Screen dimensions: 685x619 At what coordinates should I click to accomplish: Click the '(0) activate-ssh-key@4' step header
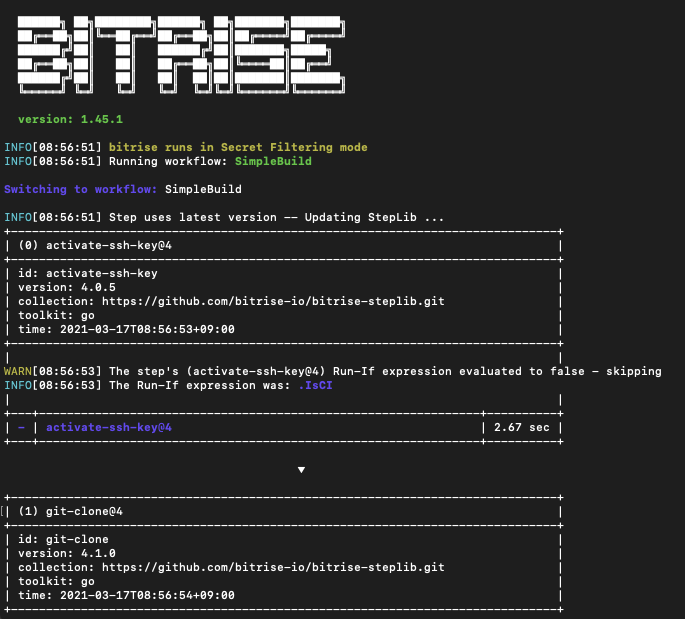95,245
